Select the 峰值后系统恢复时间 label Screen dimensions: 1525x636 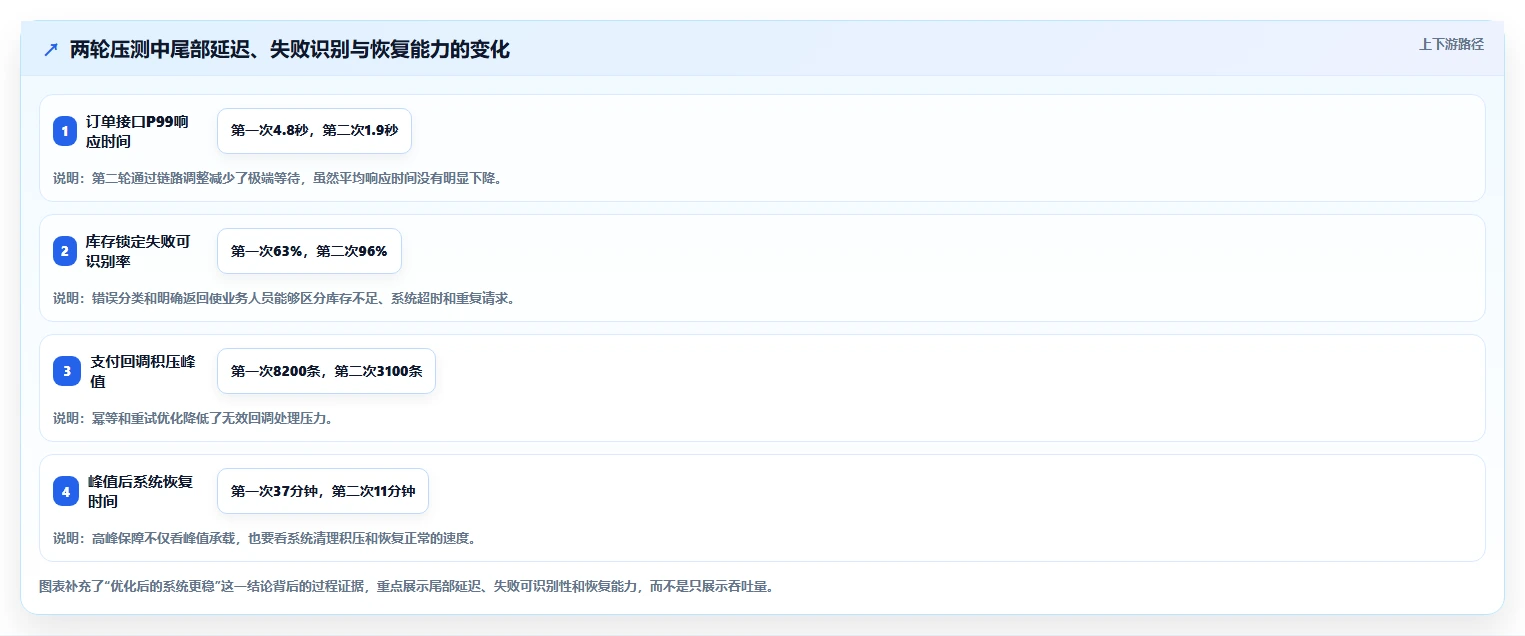[140, 491]
